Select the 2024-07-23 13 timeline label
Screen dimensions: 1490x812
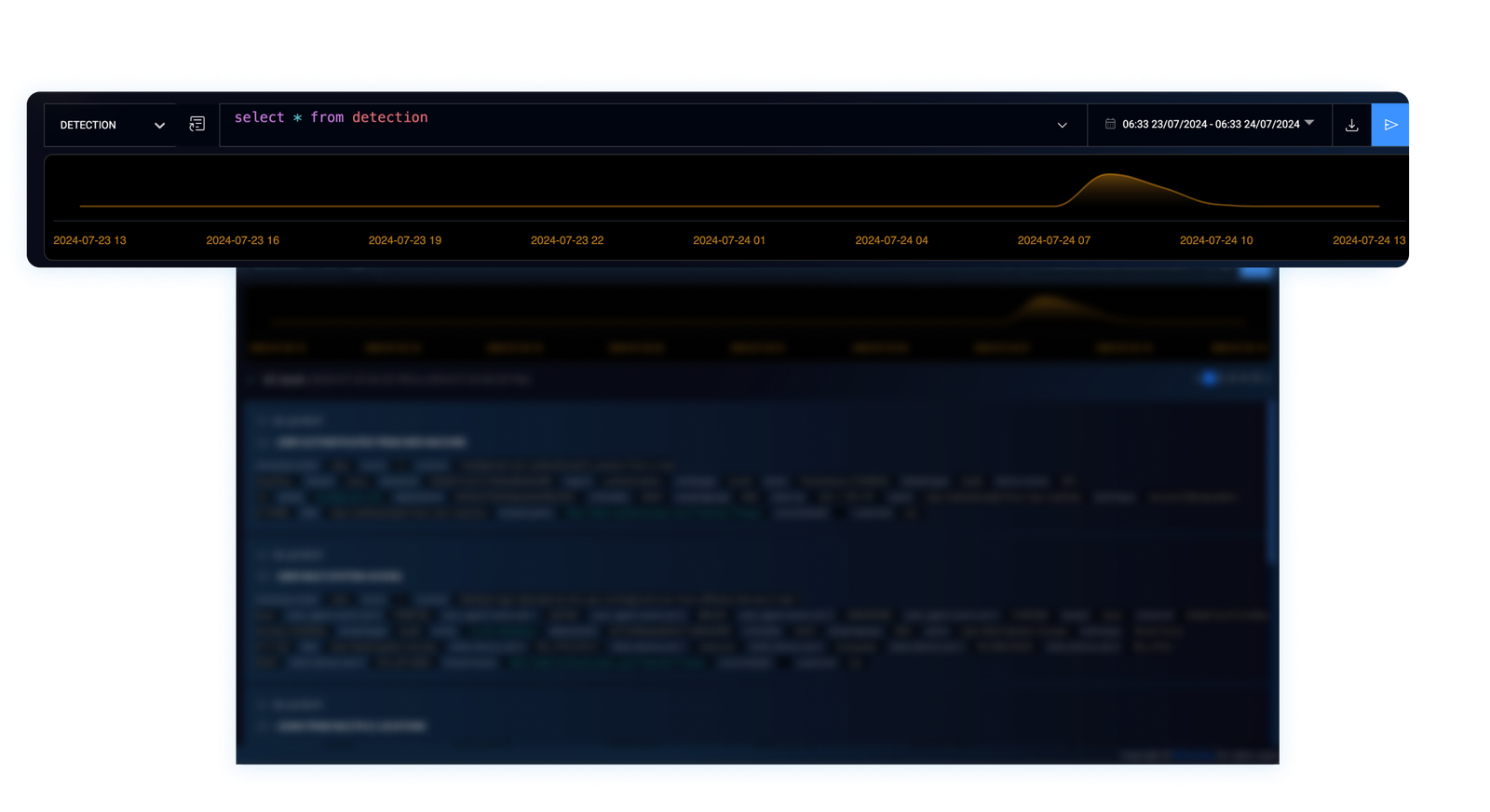(x=89, y=240)
